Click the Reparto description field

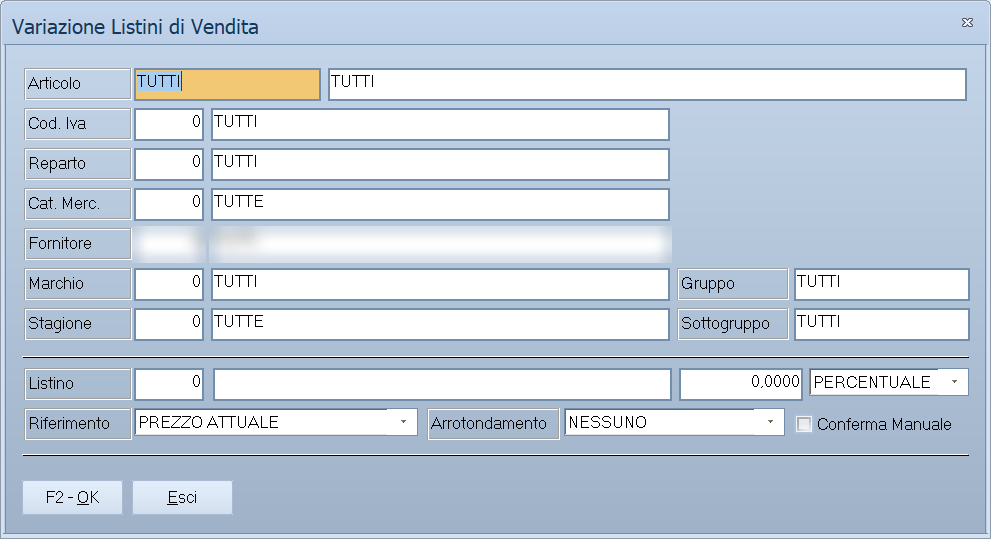tap(440, 164)
